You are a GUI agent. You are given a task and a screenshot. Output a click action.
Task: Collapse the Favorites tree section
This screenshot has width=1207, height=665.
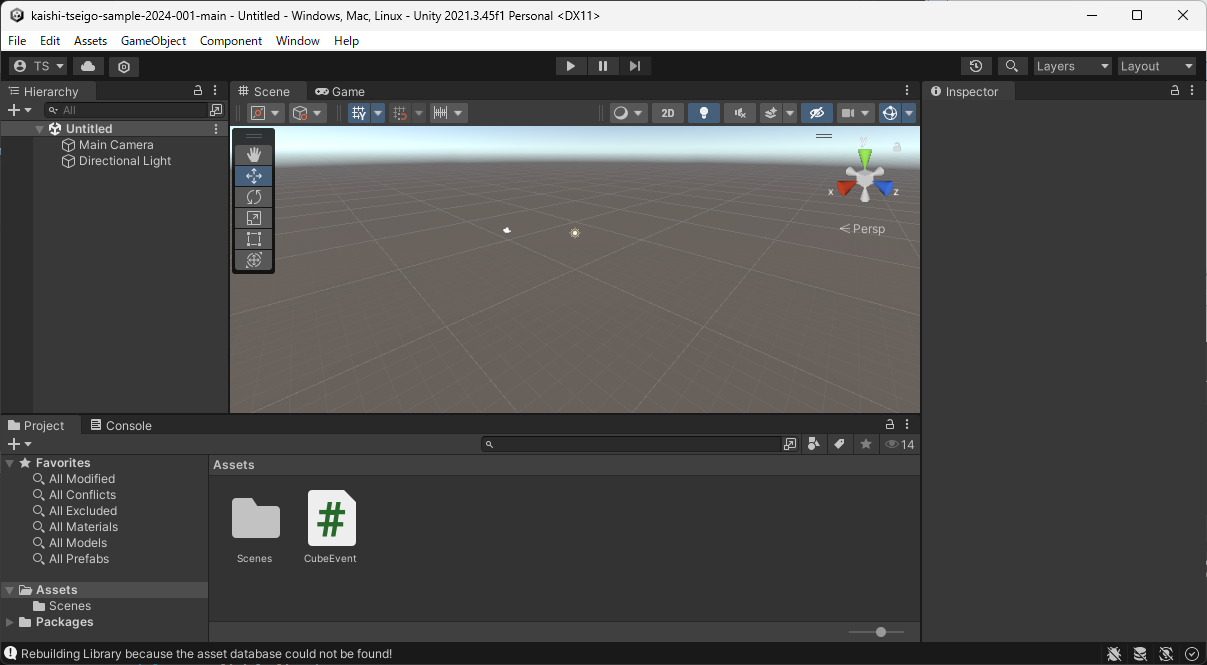10,463
